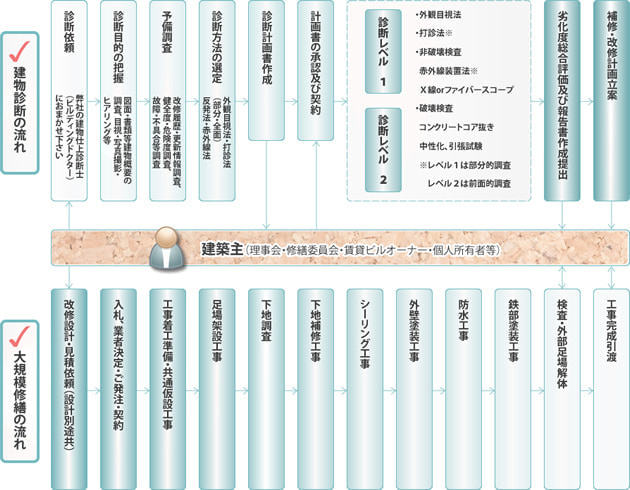630x490 pixels.
Task: Click the ・外観目視法 list item
Action: (x=438, y=15)
